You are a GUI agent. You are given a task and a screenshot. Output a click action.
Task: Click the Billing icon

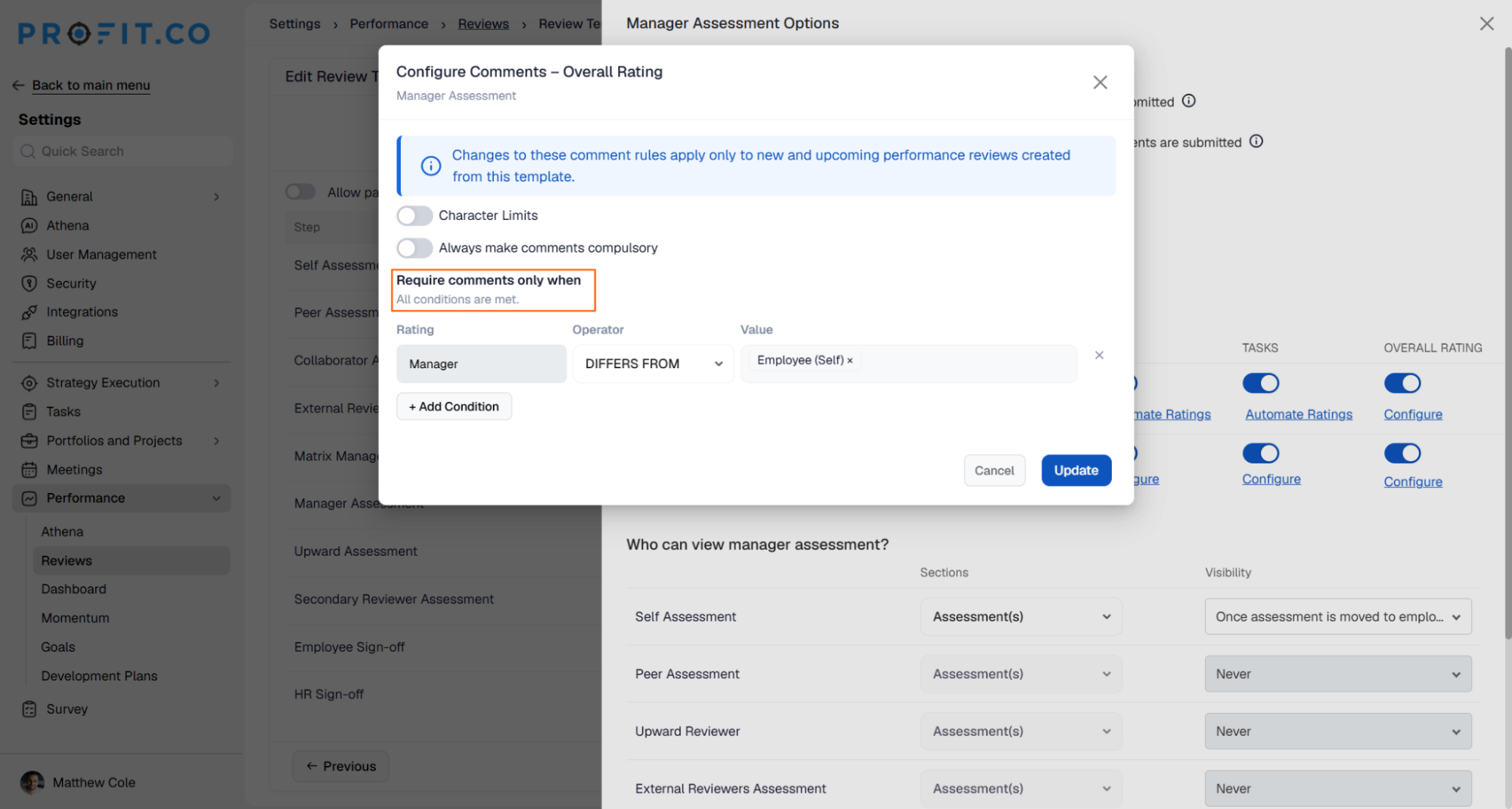29,341
